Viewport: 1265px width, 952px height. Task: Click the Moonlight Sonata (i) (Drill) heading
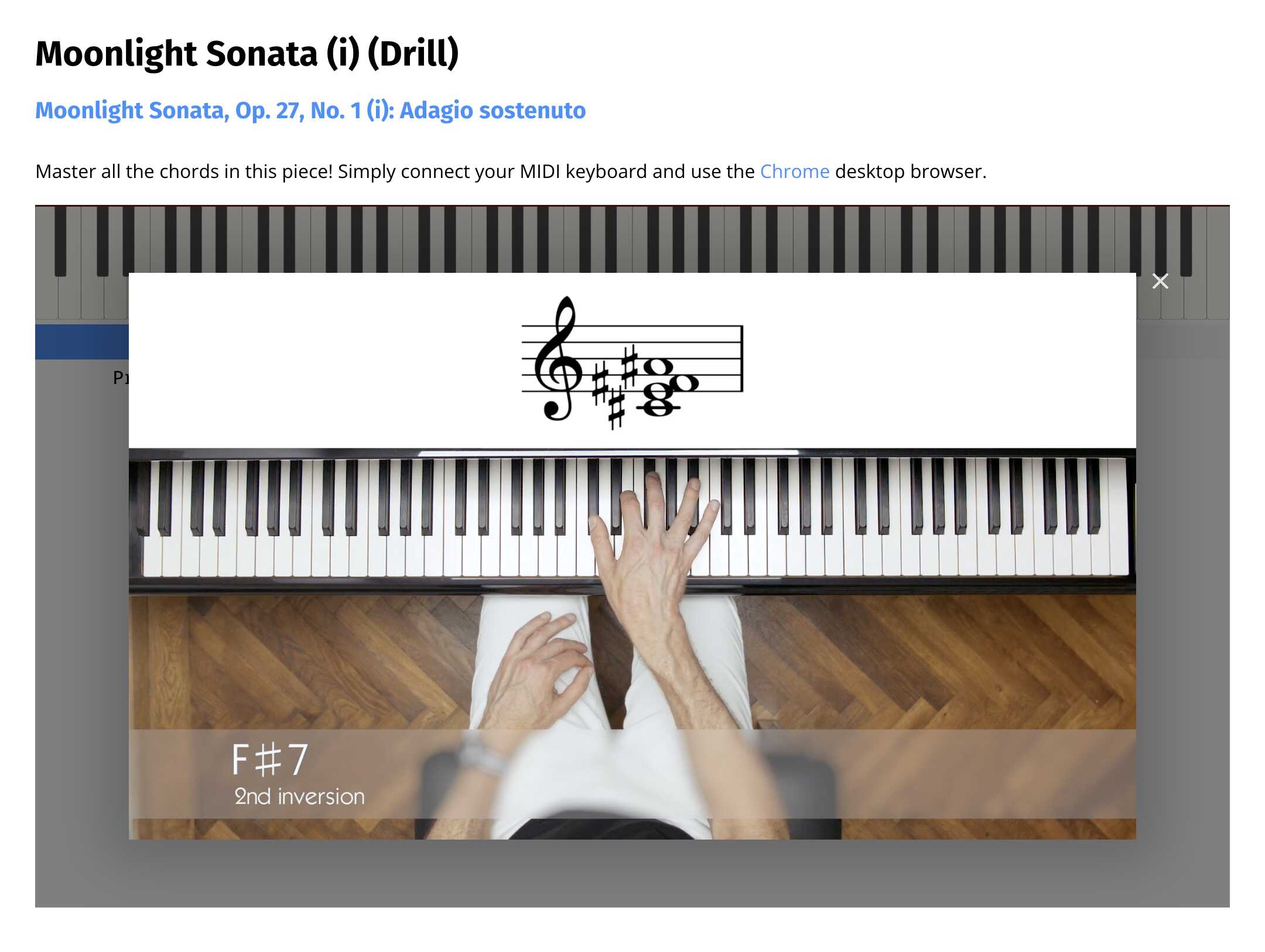(247, 53)
